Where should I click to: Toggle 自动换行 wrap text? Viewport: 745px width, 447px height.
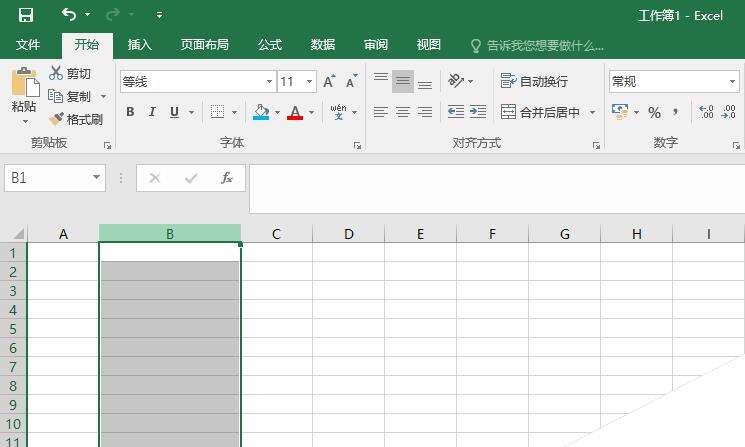click(x=534, y=81)
